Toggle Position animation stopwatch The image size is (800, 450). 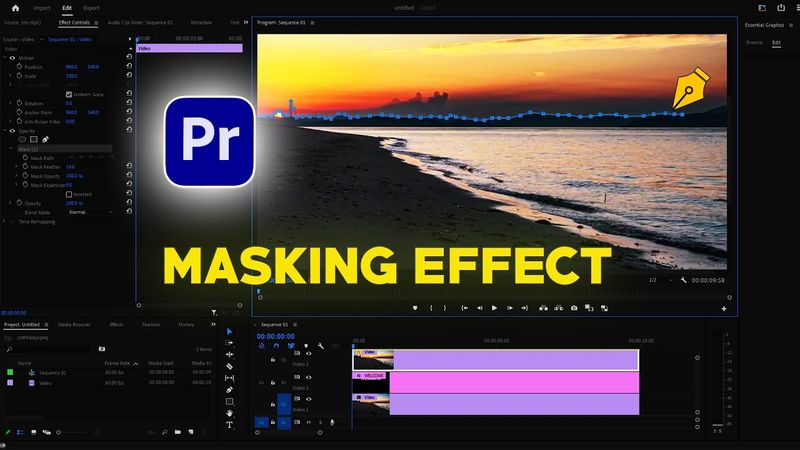tap(19, 66)
